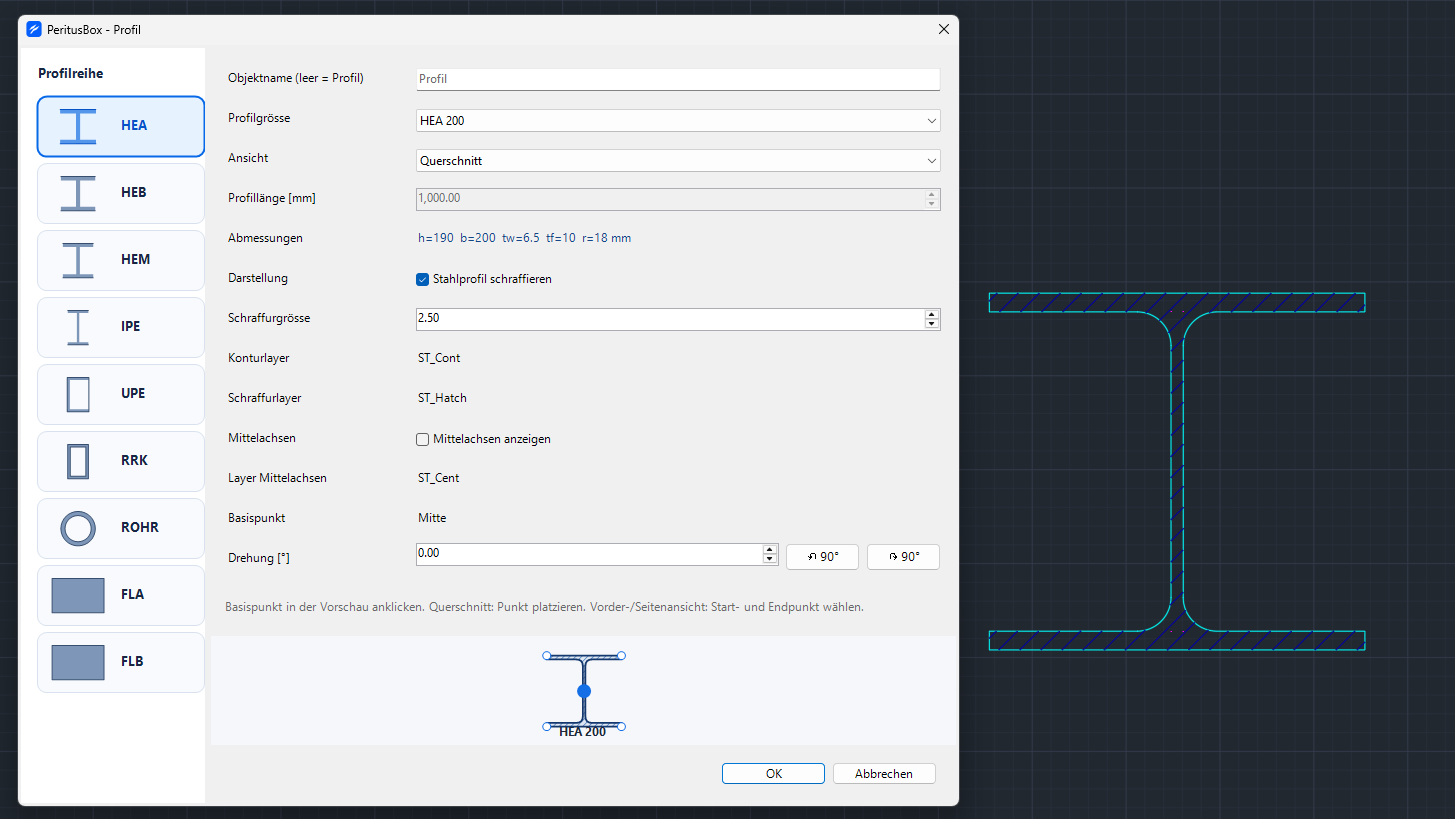Increase Drehung angle with up arrow
1455x819 pixels.
point(769,549)
